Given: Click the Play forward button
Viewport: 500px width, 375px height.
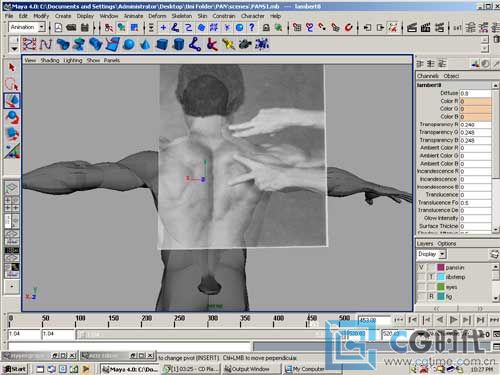Looking at the screenshot, I should click(453, 320).
